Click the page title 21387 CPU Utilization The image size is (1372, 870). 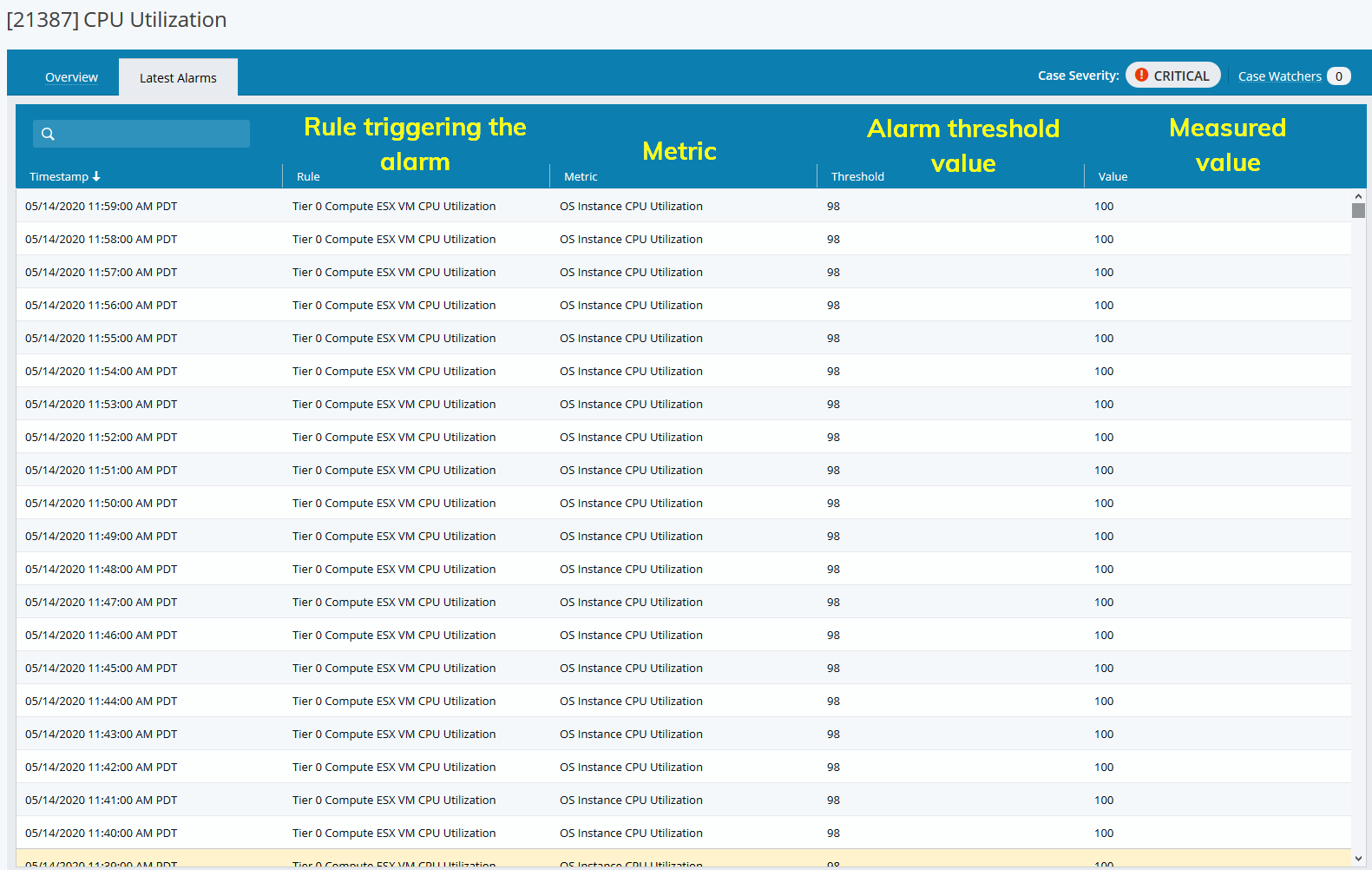pos(116,20)
